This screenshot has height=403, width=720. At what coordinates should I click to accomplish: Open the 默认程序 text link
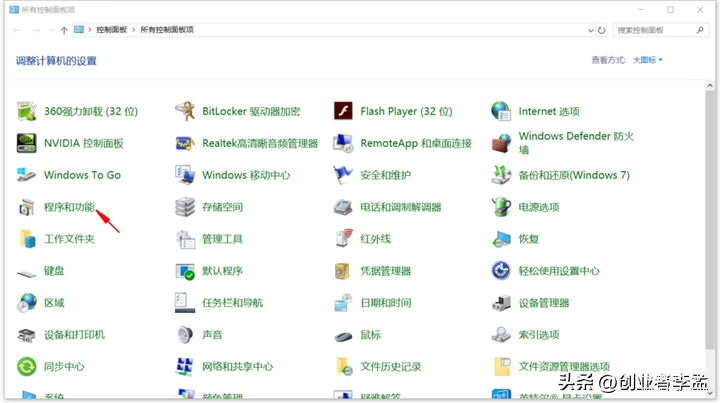(222, 271)
